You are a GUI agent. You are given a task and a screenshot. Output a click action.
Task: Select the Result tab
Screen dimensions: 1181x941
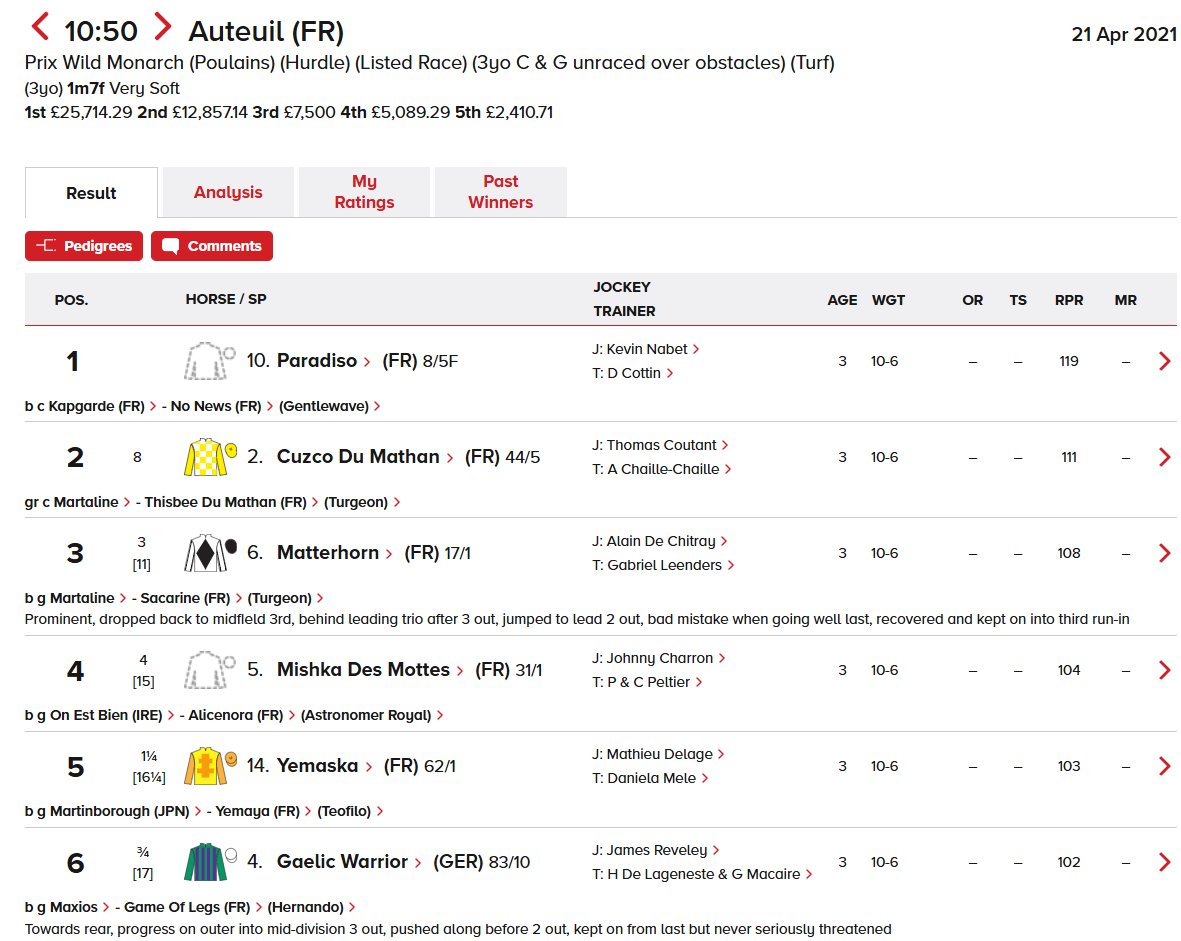pos(91,193)
